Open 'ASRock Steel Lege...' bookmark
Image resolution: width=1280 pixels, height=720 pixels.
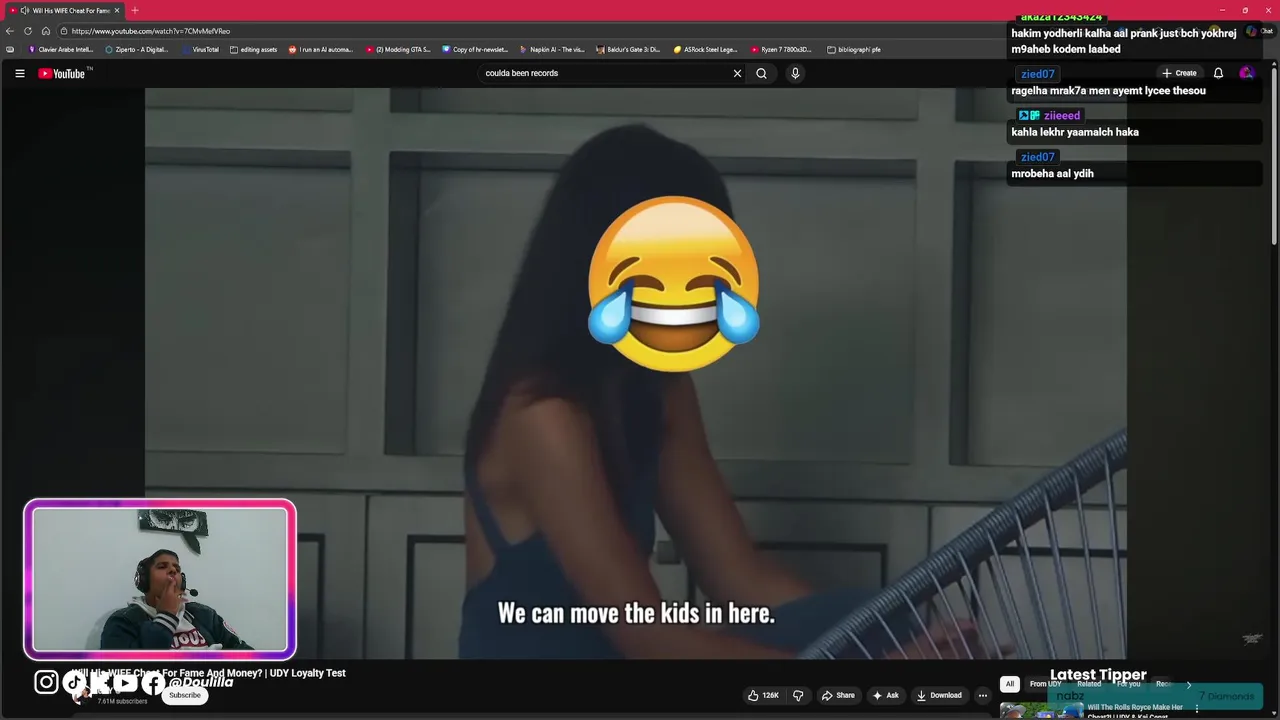(x=705, y=49)
